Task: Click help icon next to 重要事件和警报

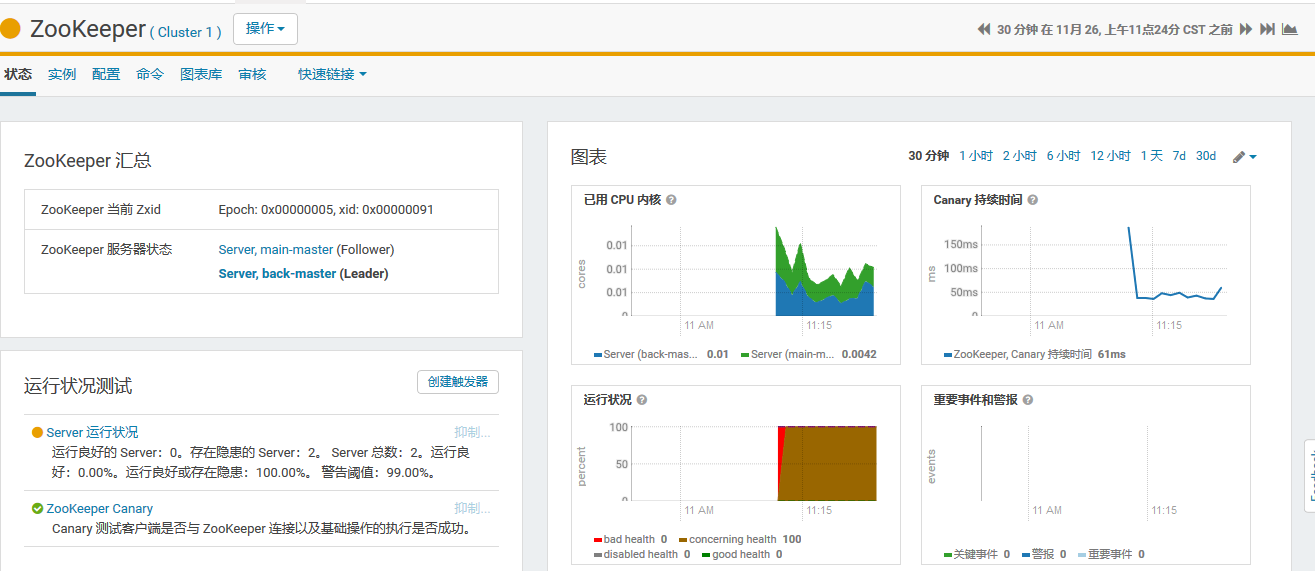Action: click(1028, 400)
